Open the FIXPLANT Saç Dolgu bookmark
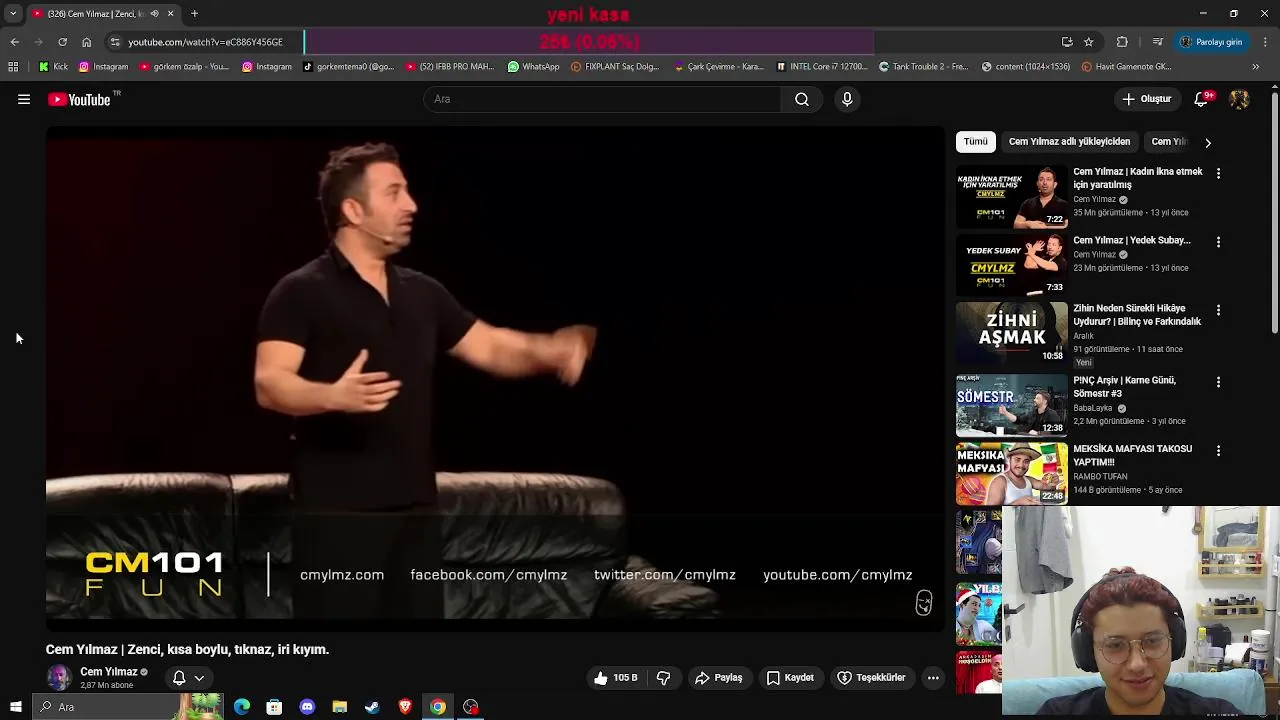 point(615,67)
